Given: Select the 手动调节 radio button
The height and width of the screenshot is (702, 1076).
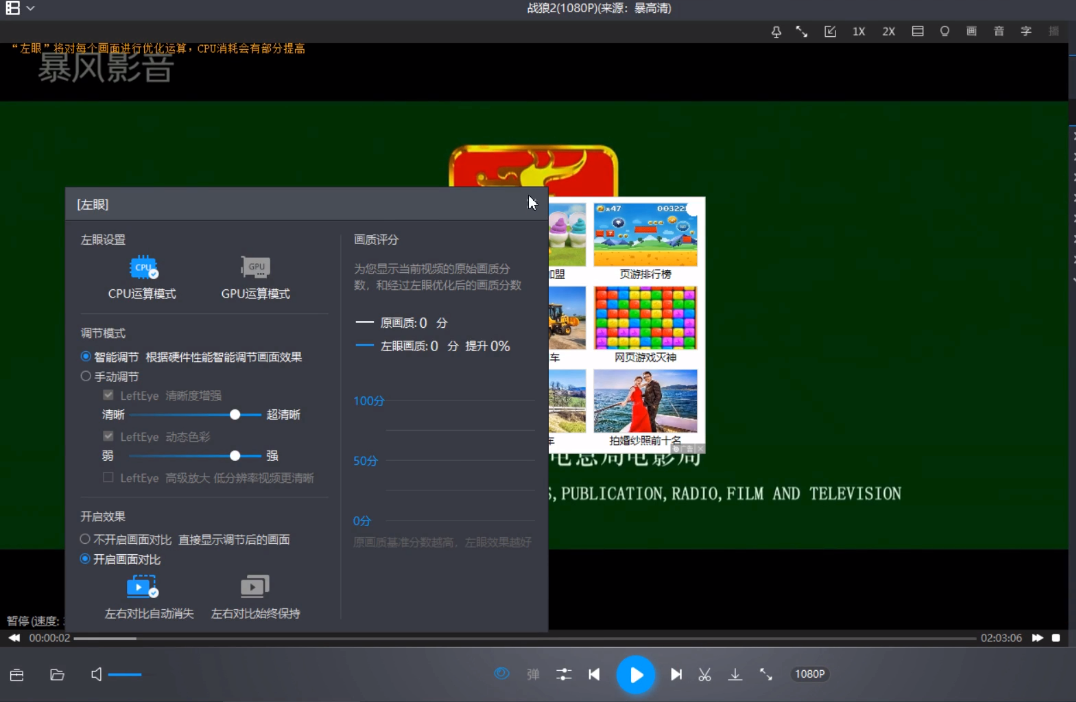Looking at the screenshot, I should pos(85,376).
